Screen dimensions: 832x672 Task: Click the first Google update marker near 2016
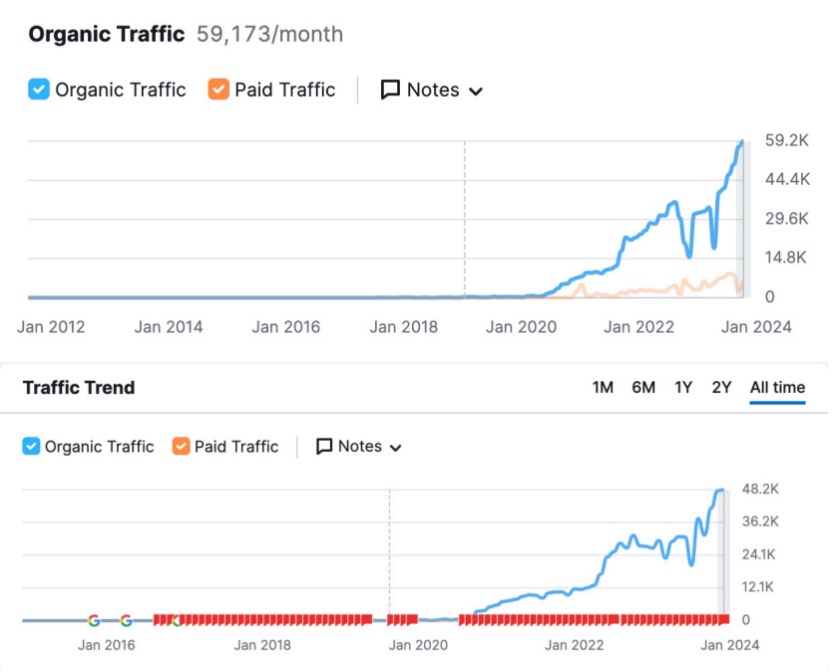pos(94,620)
